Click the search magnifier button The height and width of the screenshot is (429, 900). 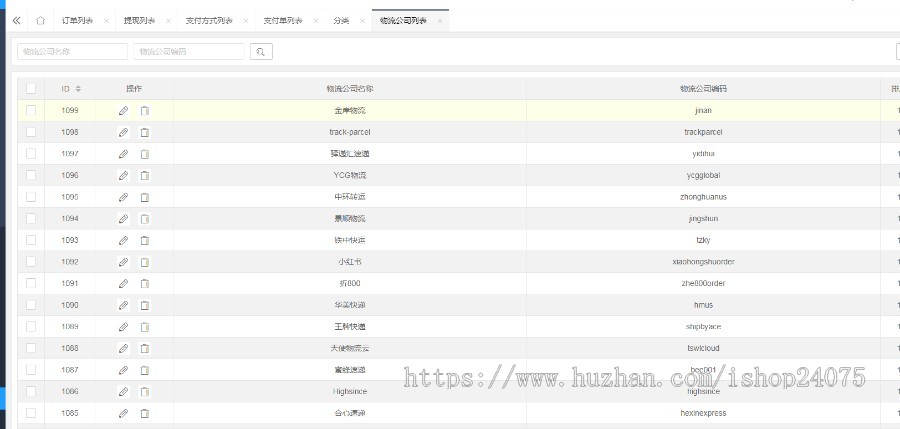click(x=261, y=52)
